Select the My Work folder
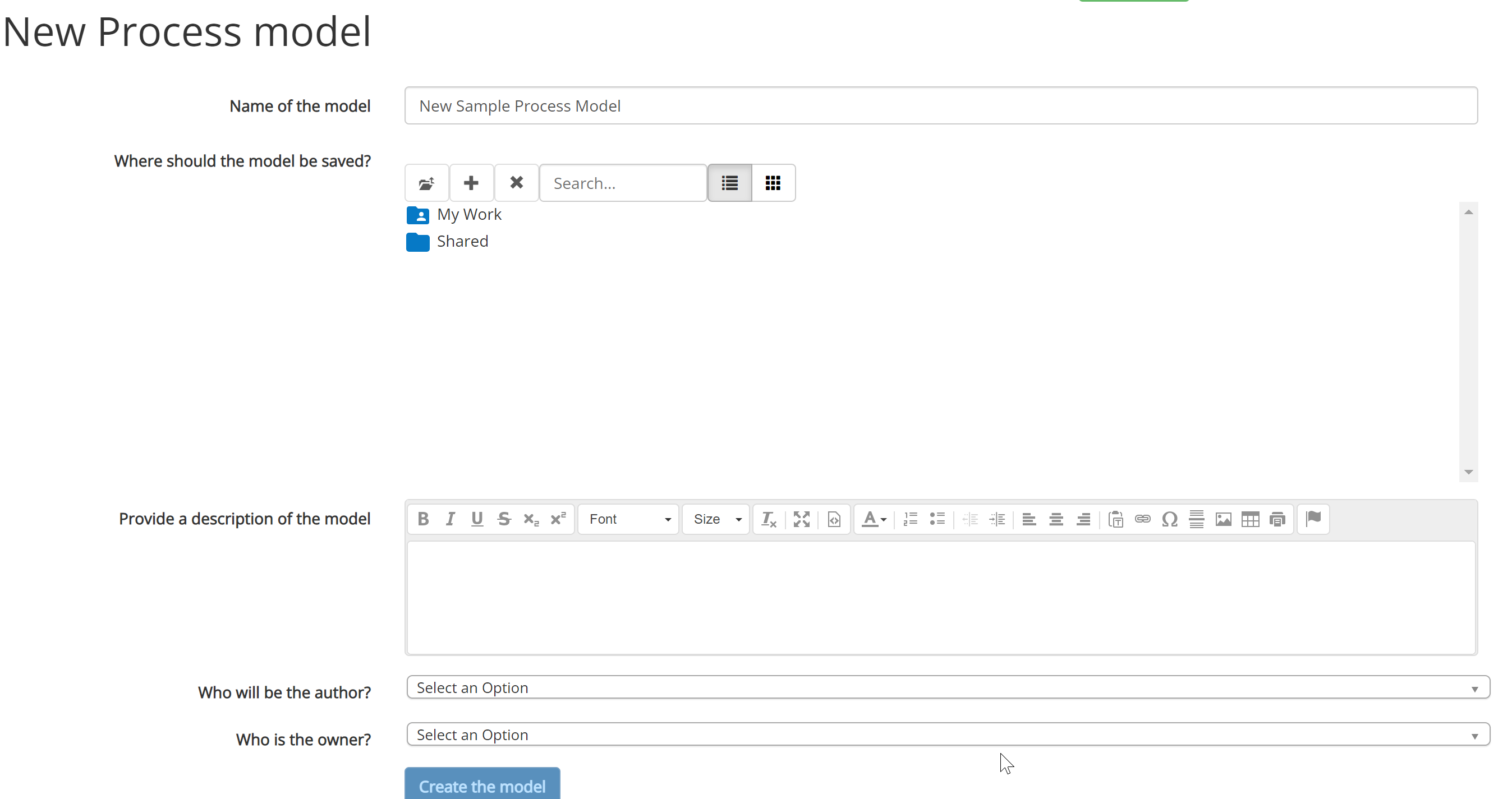The width and height of the screenshot is (1512, 799). click(x=468, y=215)
